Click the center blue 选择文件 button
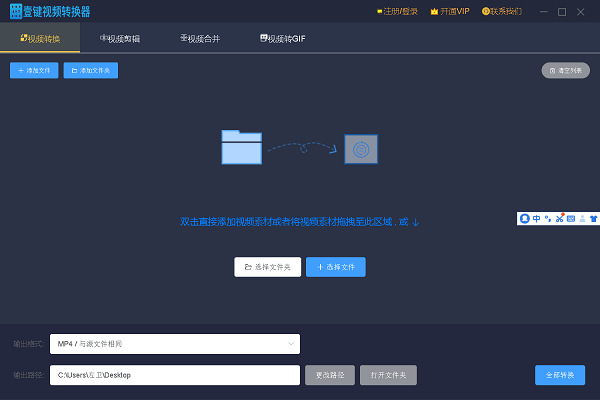The image size is (600, 400). pos(335,267)
